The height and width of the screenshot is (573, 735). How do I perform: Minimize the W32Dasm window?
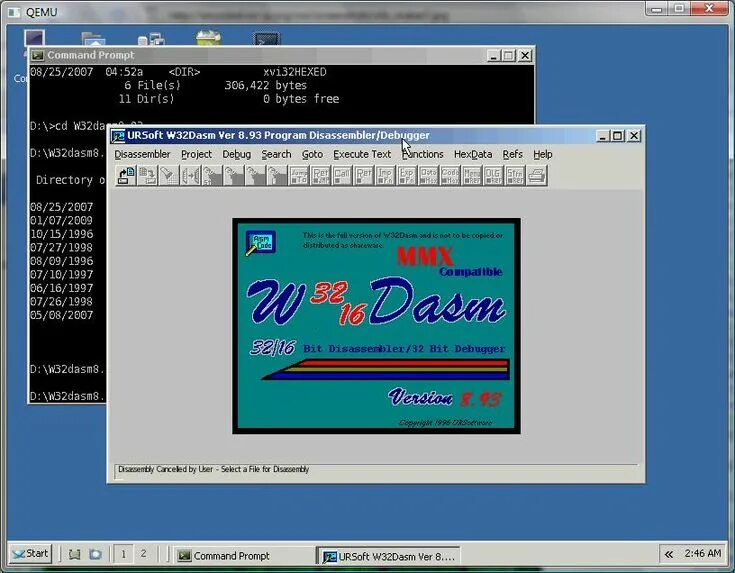[603, 136]
